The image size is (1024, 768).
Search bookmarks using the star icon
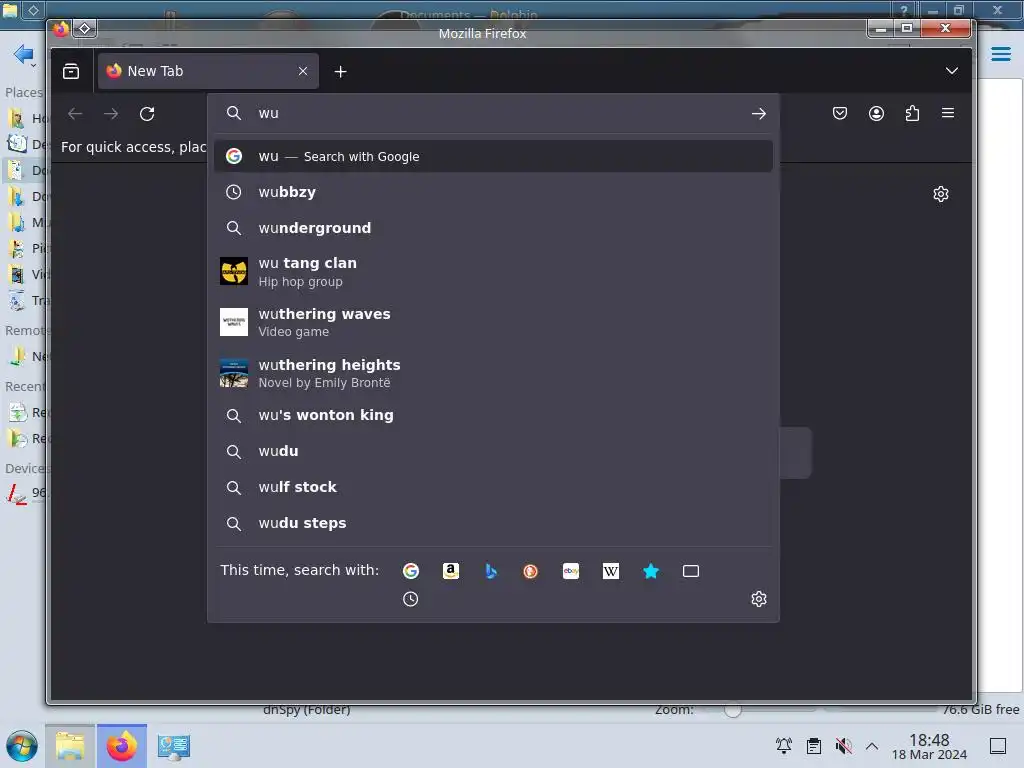tap(650, 571)
